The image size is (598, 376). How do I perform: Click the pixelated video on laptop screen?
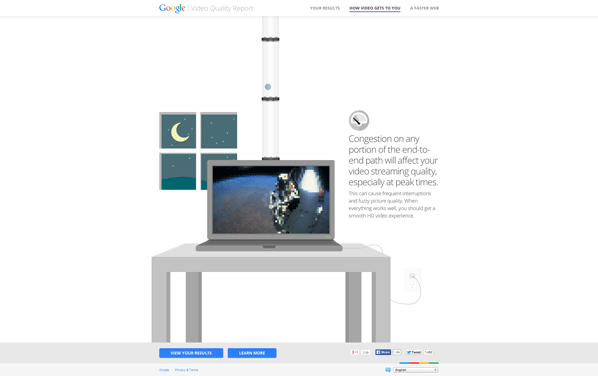(x=271, y=199)
